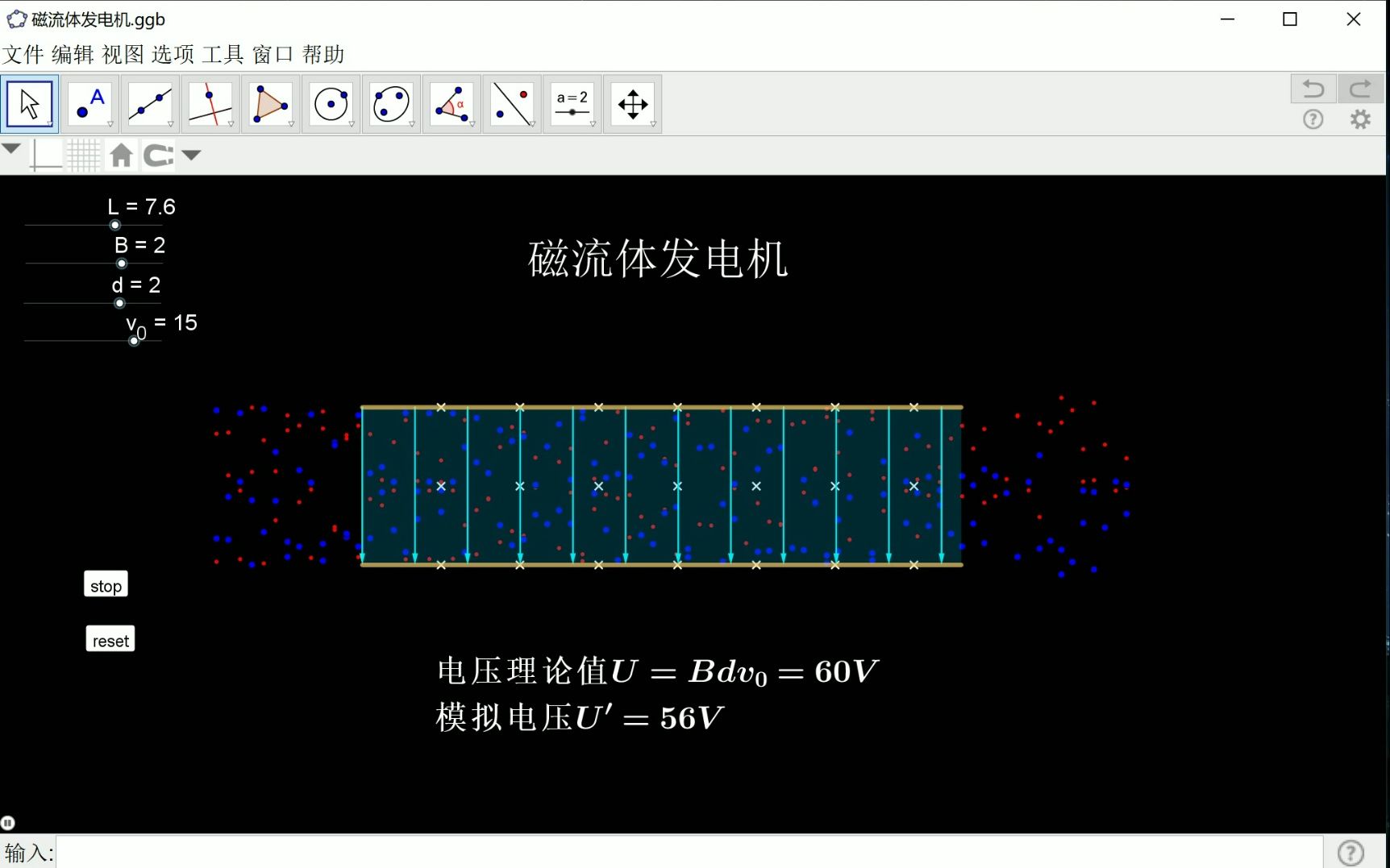Close the GeoGebra window

point(1354,19)
